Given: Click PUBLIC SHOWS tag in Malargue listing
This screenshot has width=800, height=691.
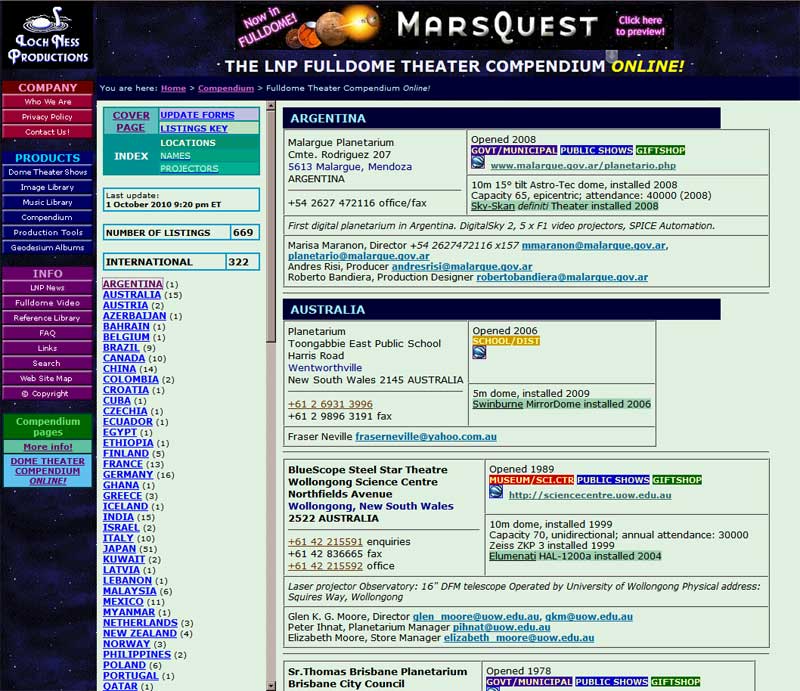Looking at the screenshot, I should [x=596, y=151].
